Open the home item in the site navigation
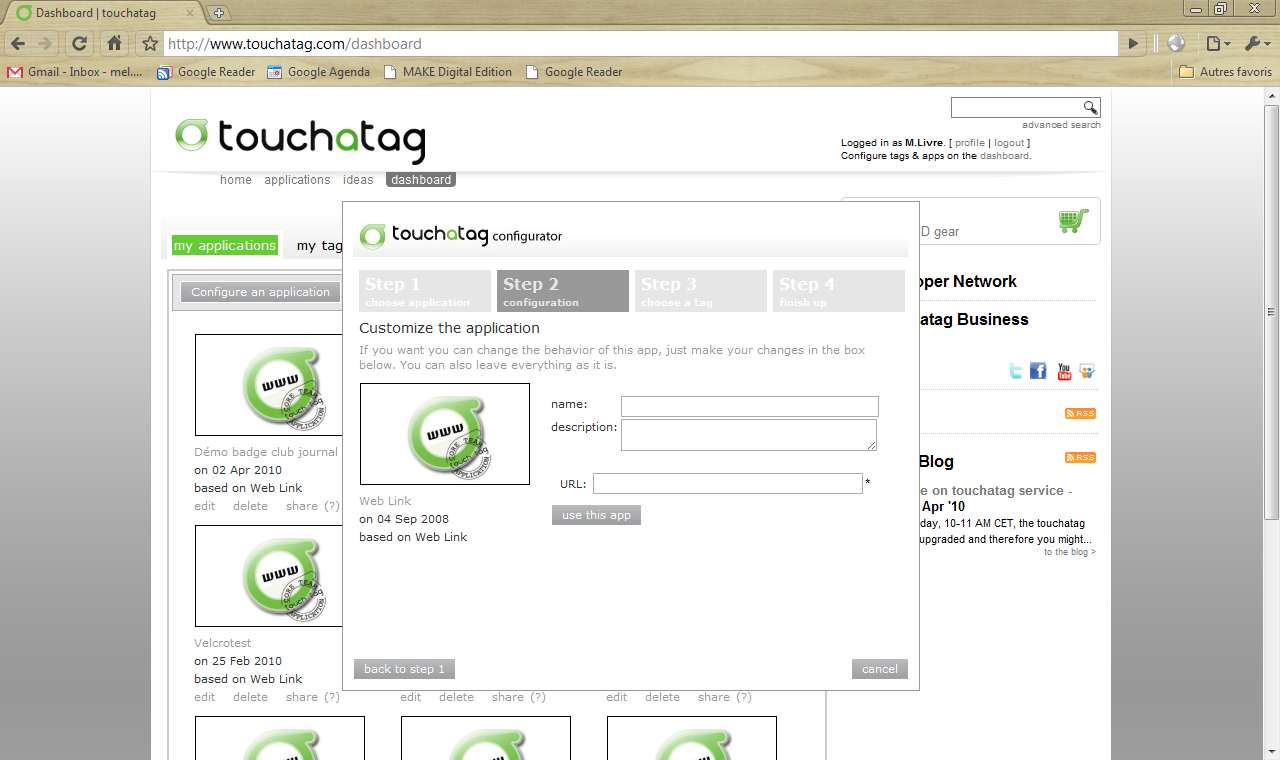 click(x=236, y=180)
